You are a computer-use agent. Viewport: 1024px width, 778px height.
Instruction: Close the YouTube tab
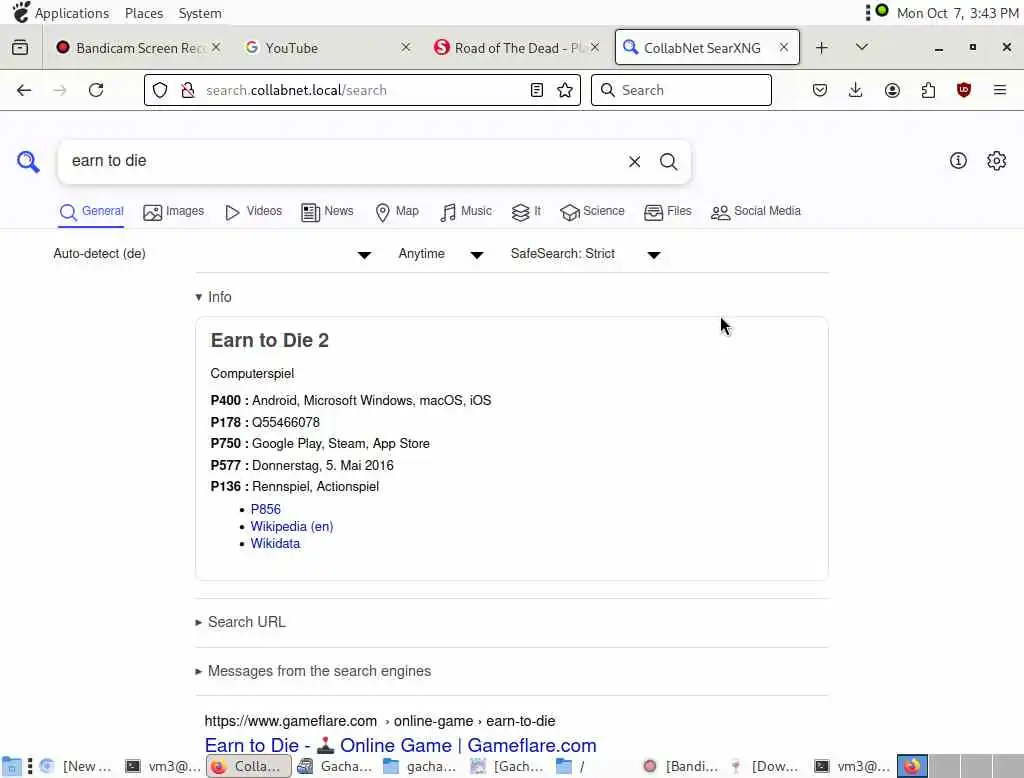[x=406, y=47]
